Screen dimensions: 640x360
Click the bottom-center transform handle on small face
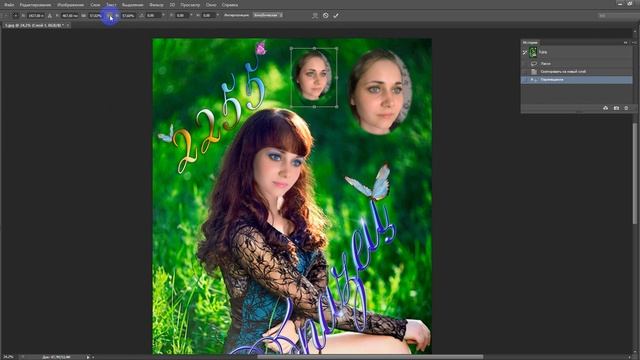[x=314, y=107]
